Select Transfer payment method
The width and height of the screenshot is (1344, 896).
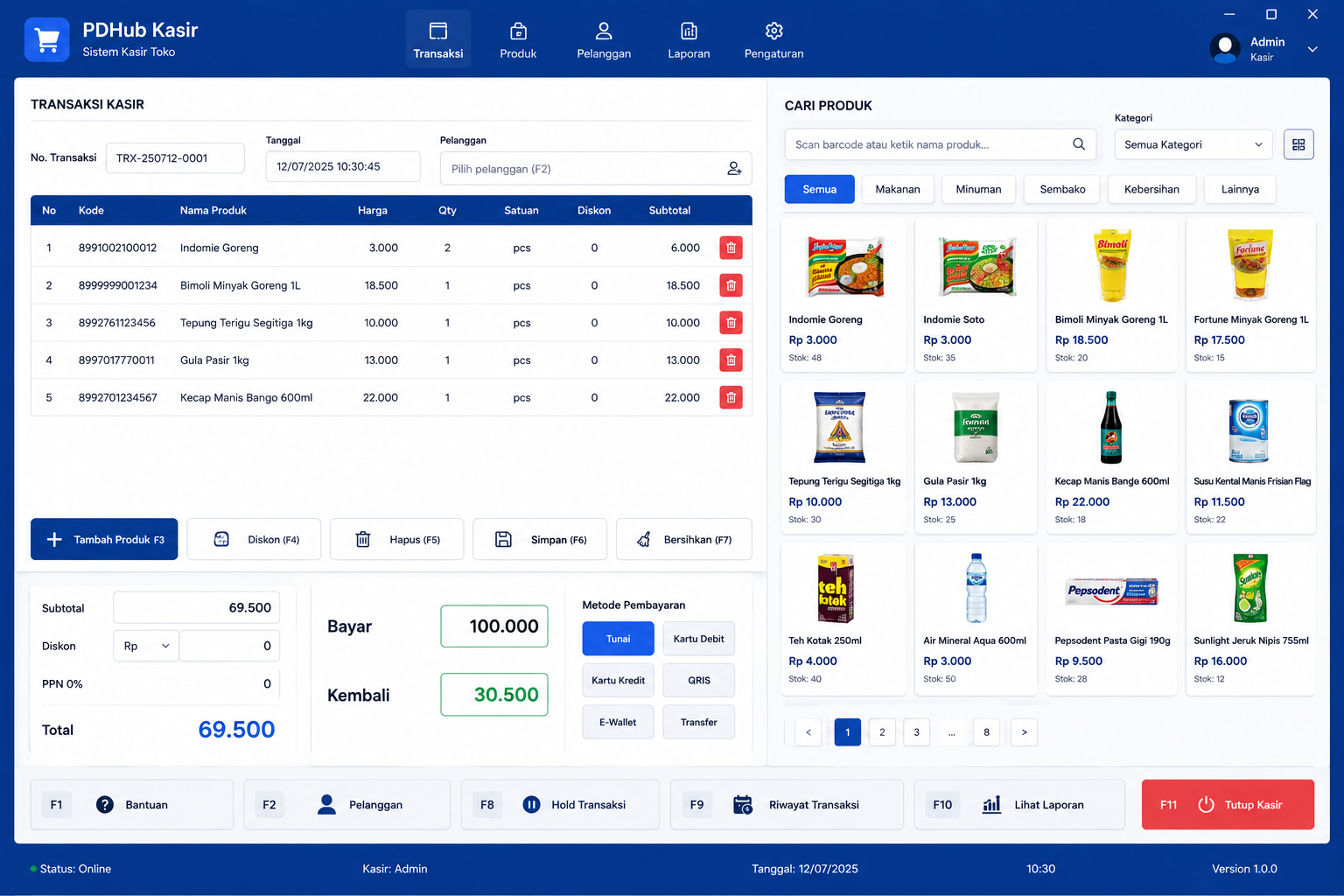click(x=698, y=722)
